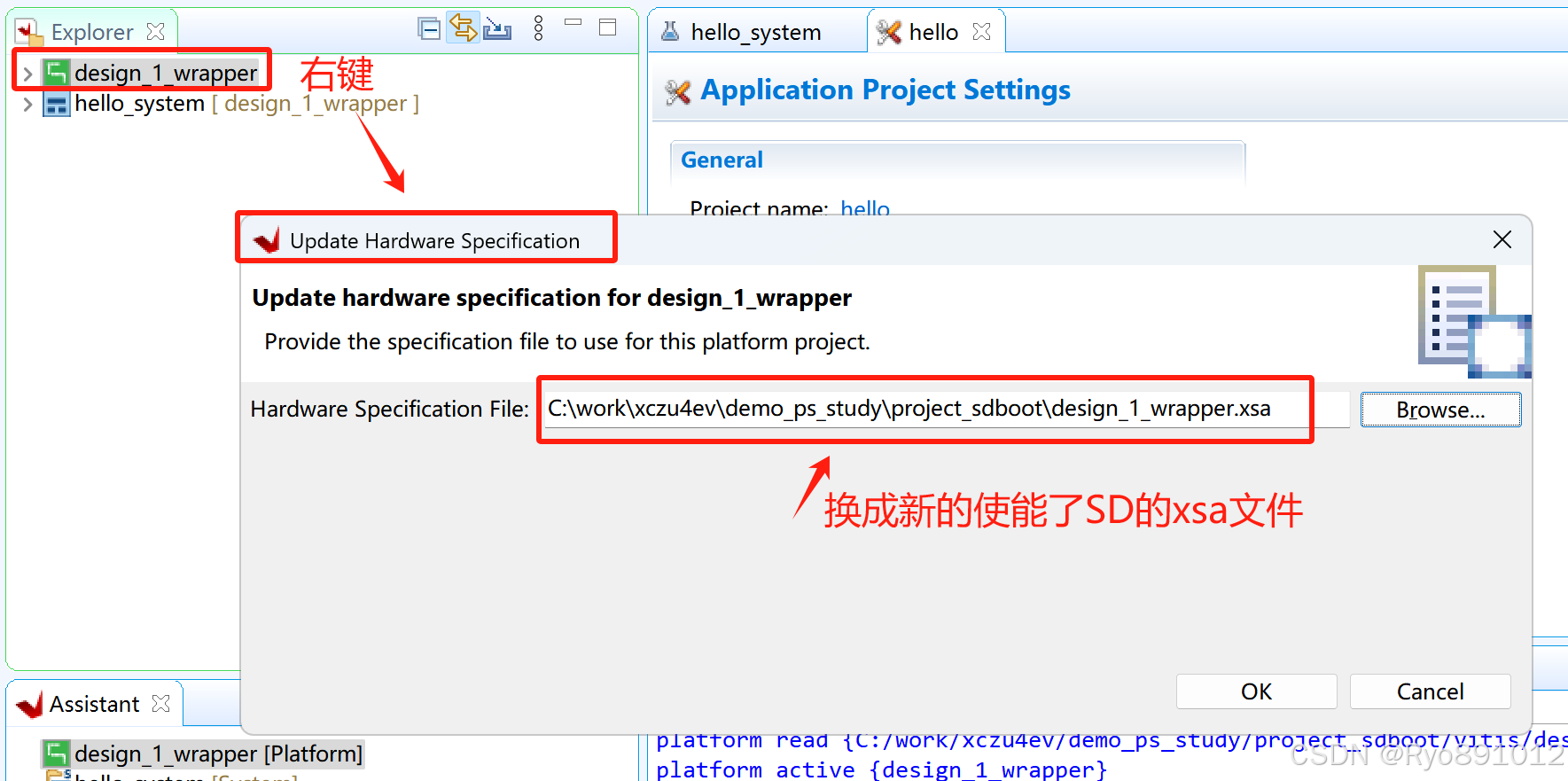Click Browse... to choose XSA file
1568x781 pixels.
pyautogui.click(x=1440, y=410)
